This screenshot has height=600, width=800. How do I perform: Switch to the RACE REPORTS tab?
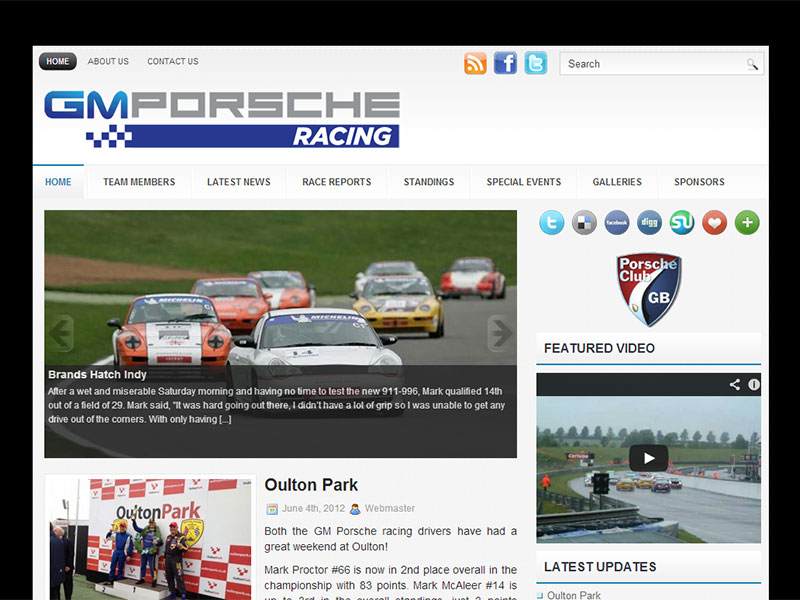(338, 182)
